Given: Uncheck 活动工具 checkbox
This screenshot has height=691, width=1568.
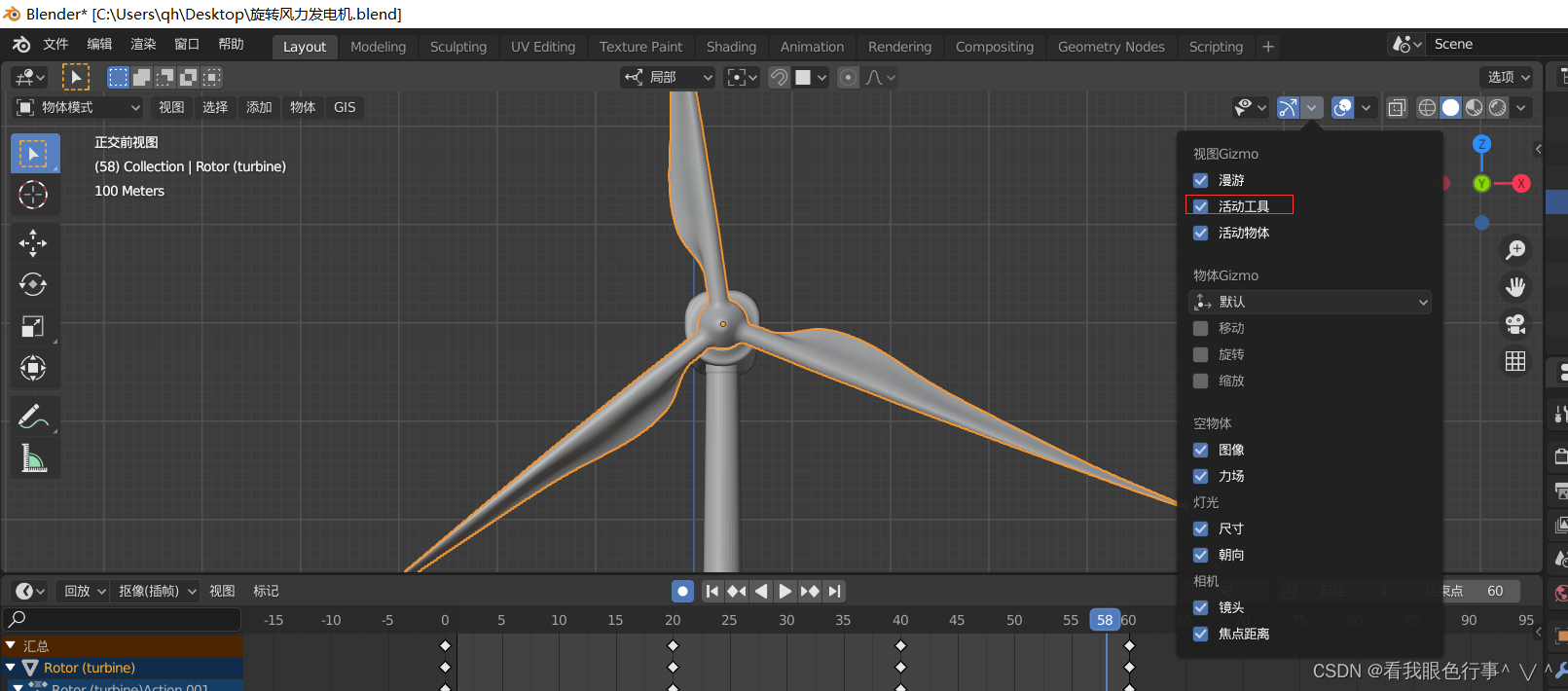Looking at the screenshot, I should pyautogui.click(x=1201, y=206).
